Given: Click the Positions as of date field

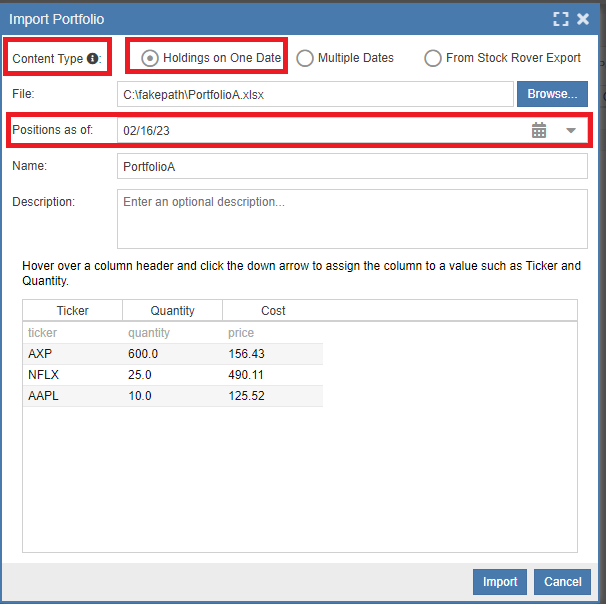Looking at the screenshot, I should coord(320,130).
